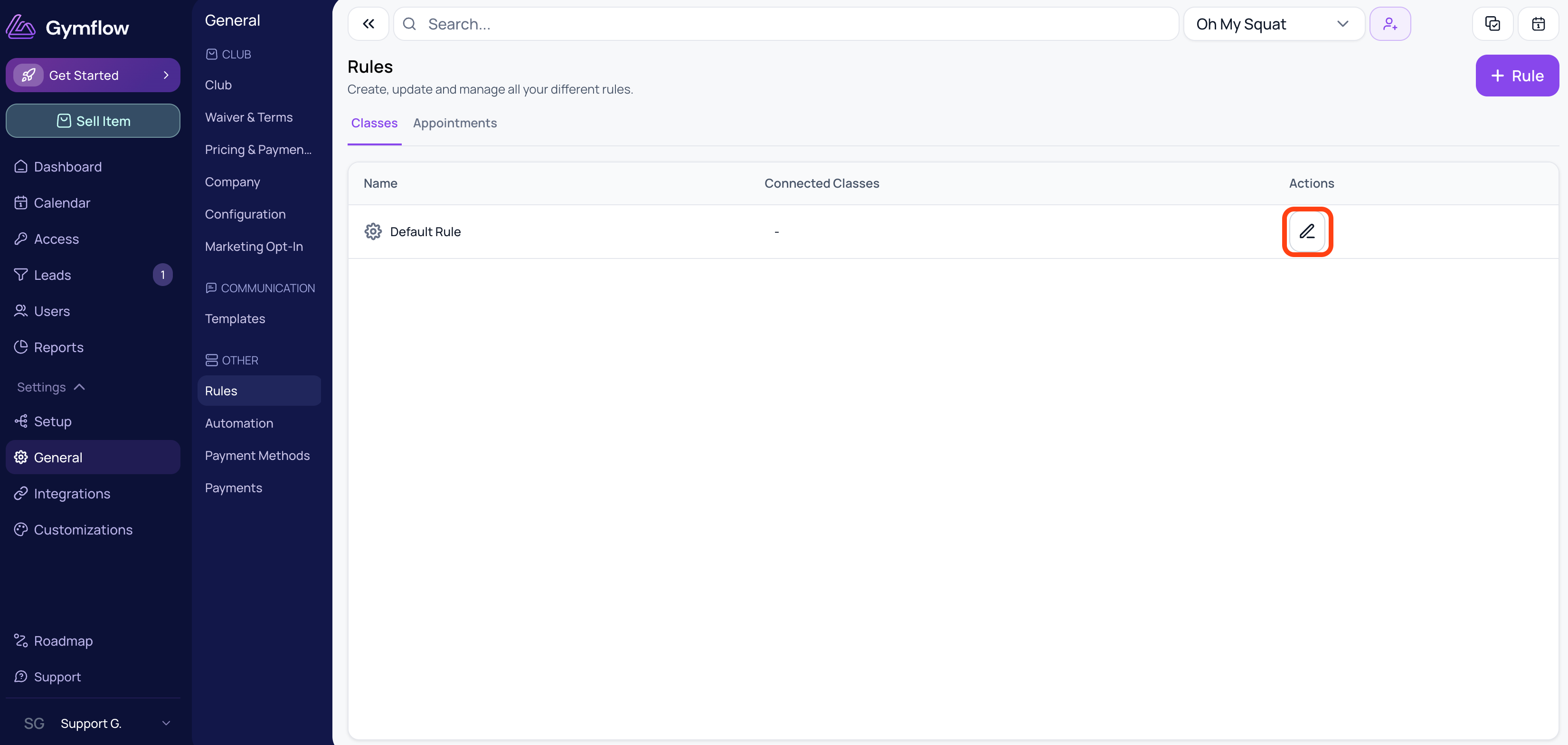Click the Sell Item button
Image resolution: width=1568 pixels, height=745 pixels.
click(x=93, y=121)
